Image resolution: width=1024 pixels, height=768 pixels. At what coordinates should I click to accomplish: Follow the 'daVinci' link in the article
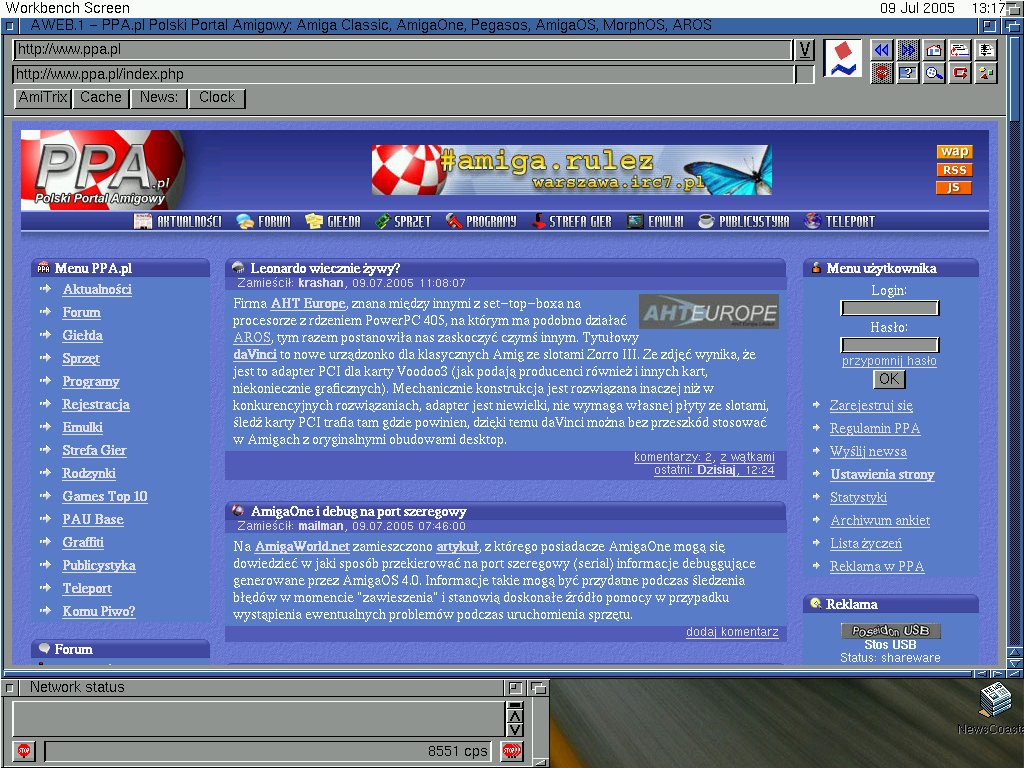(x=255, y=355)
